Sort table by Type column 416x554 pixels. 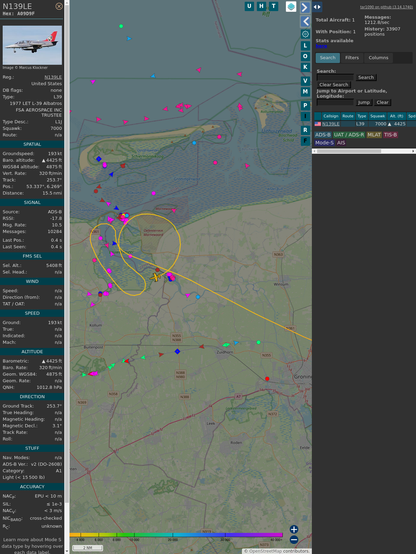pos(362,116)
